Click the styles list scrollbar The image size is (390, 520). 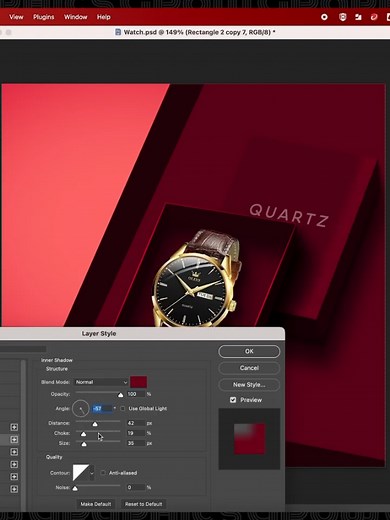point(23,435)
